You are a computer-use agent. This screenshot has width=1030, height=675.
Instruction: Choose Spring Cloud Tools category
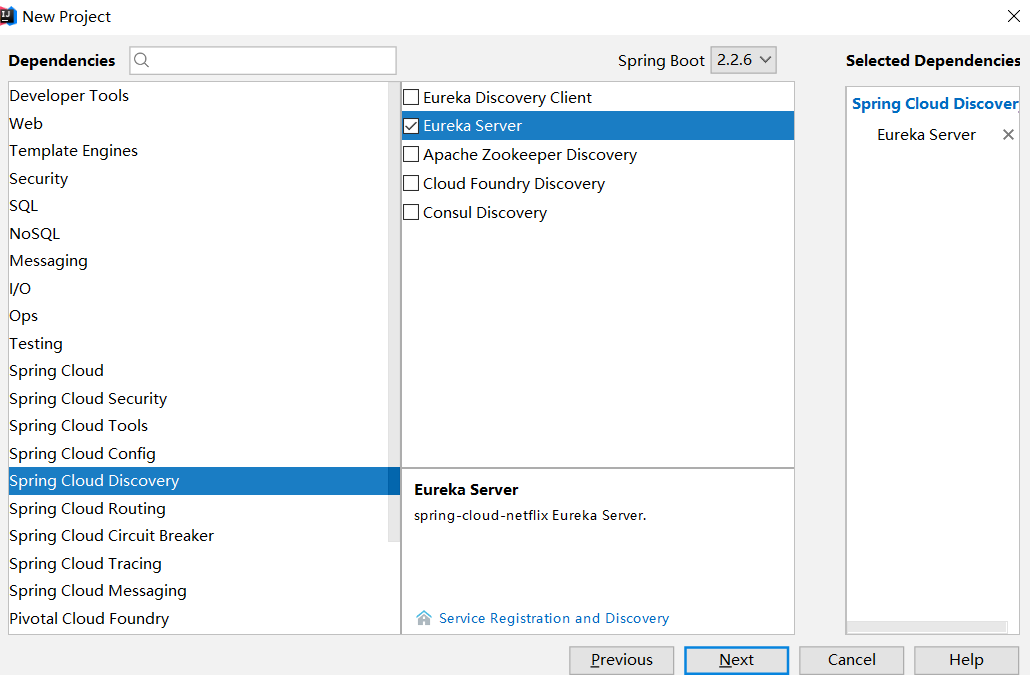(x=198, y=426)
